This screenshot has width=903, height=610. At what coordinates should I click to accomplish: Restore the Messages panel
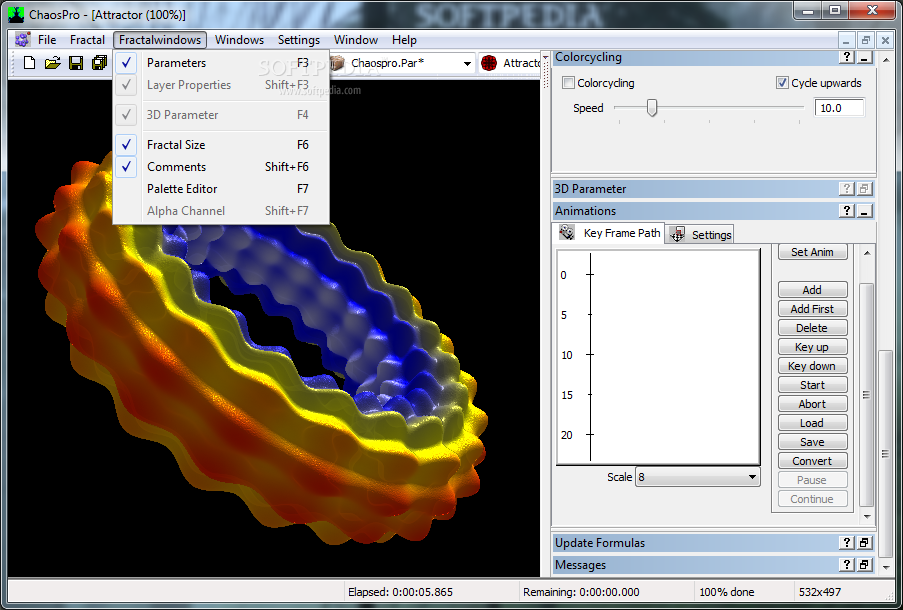(864, 565)
